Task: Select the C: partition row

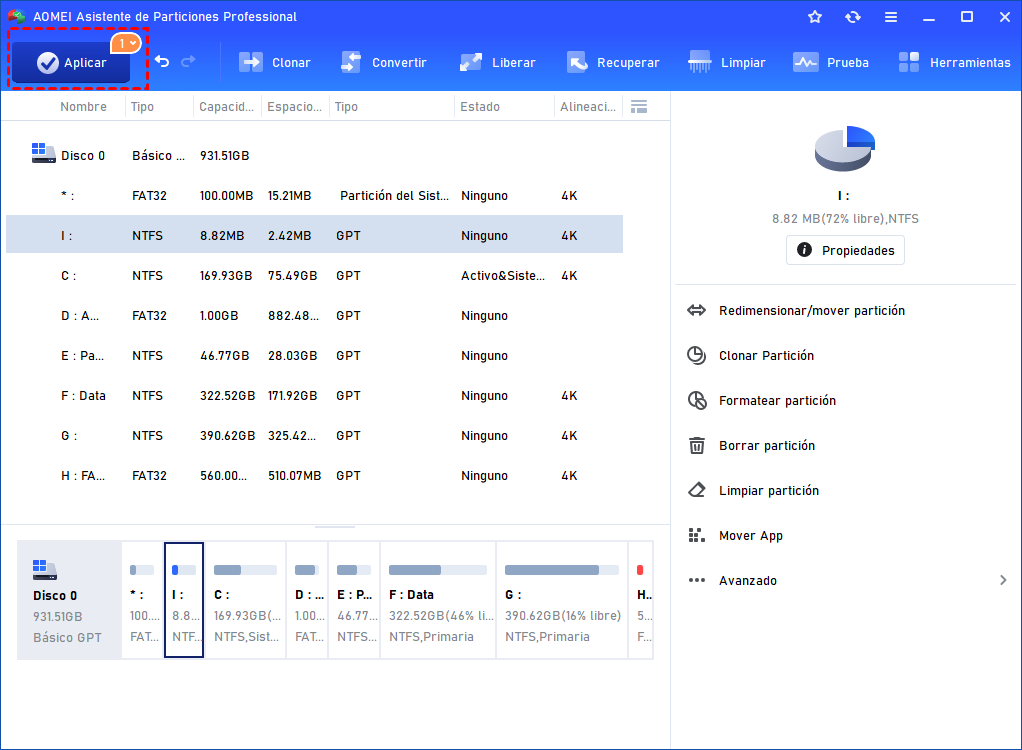Action: coord(314,276)
